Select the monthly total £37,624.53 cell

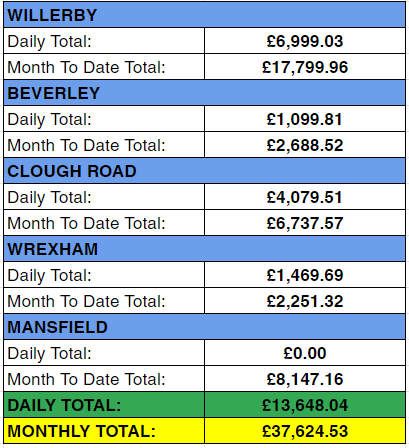(x=305, y=431)
